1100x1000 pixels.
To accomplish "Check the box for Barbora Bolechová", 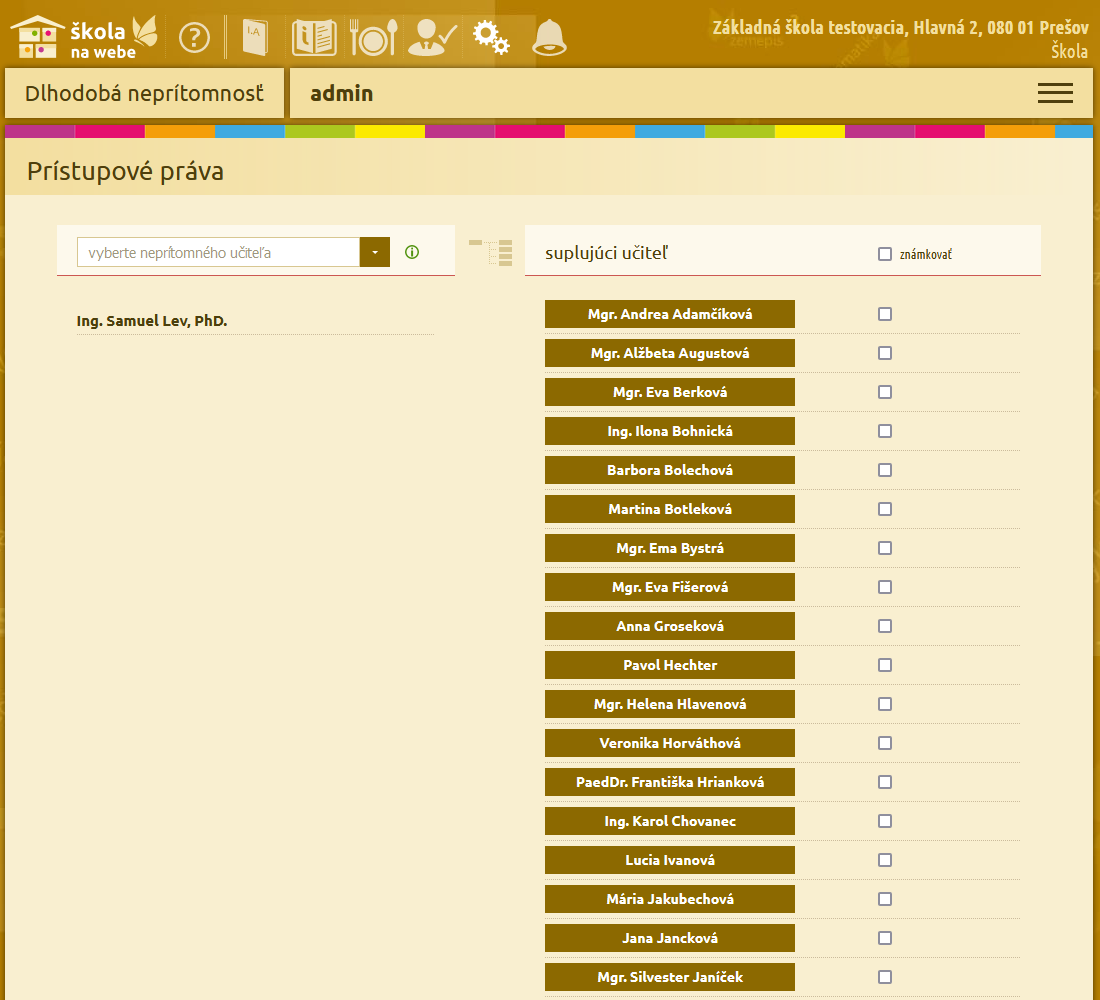I will coord(885,469).
